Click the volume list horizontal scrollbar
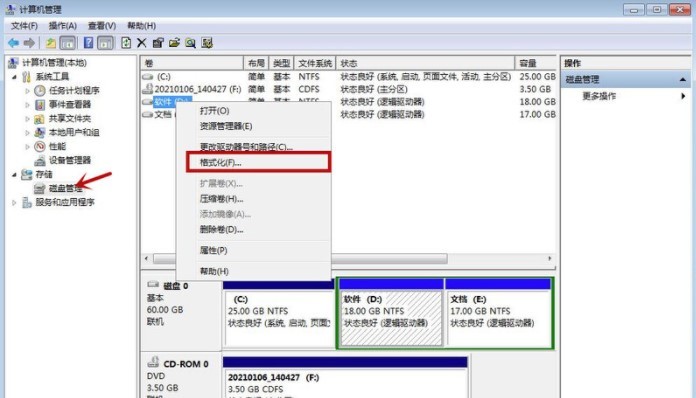696x398 pixels. (348, 258)
